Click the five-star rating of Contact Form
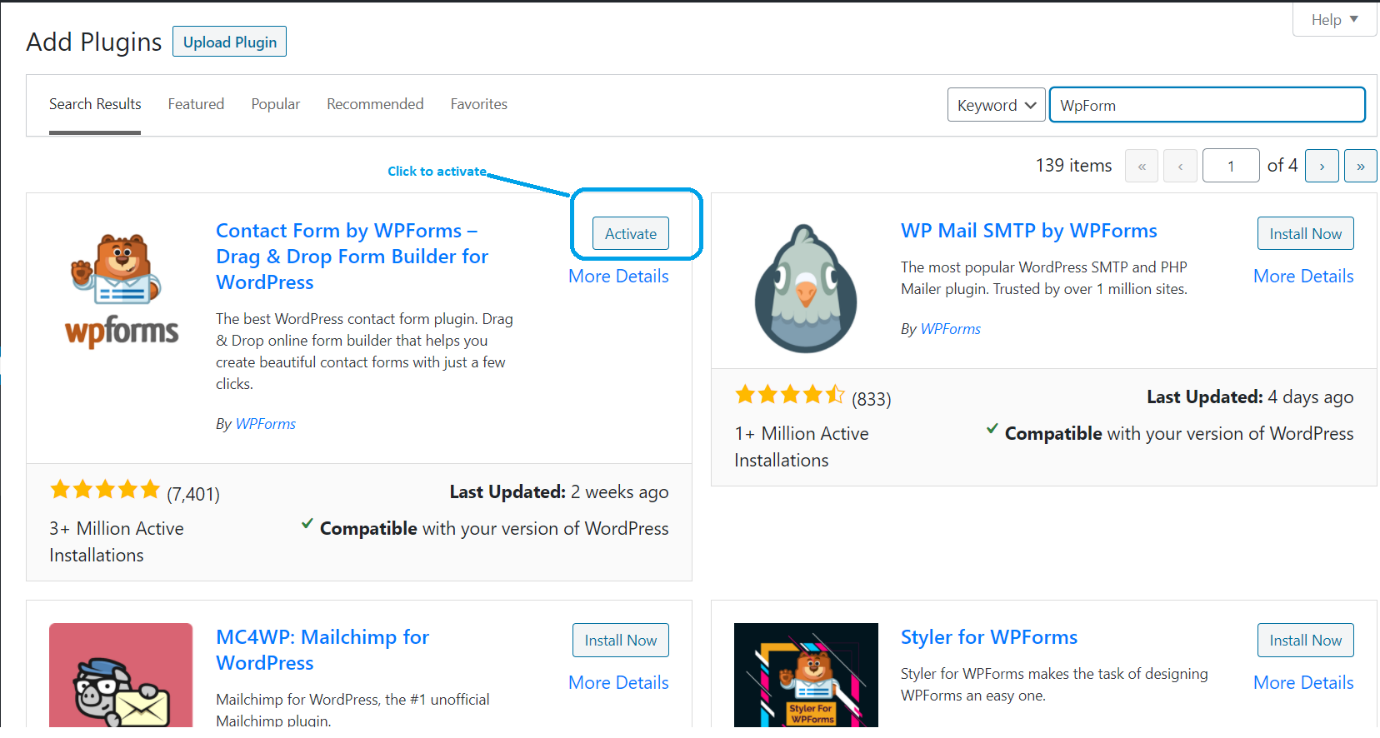The width and height of the screenshot is (1380, 738). click(105, 490)
